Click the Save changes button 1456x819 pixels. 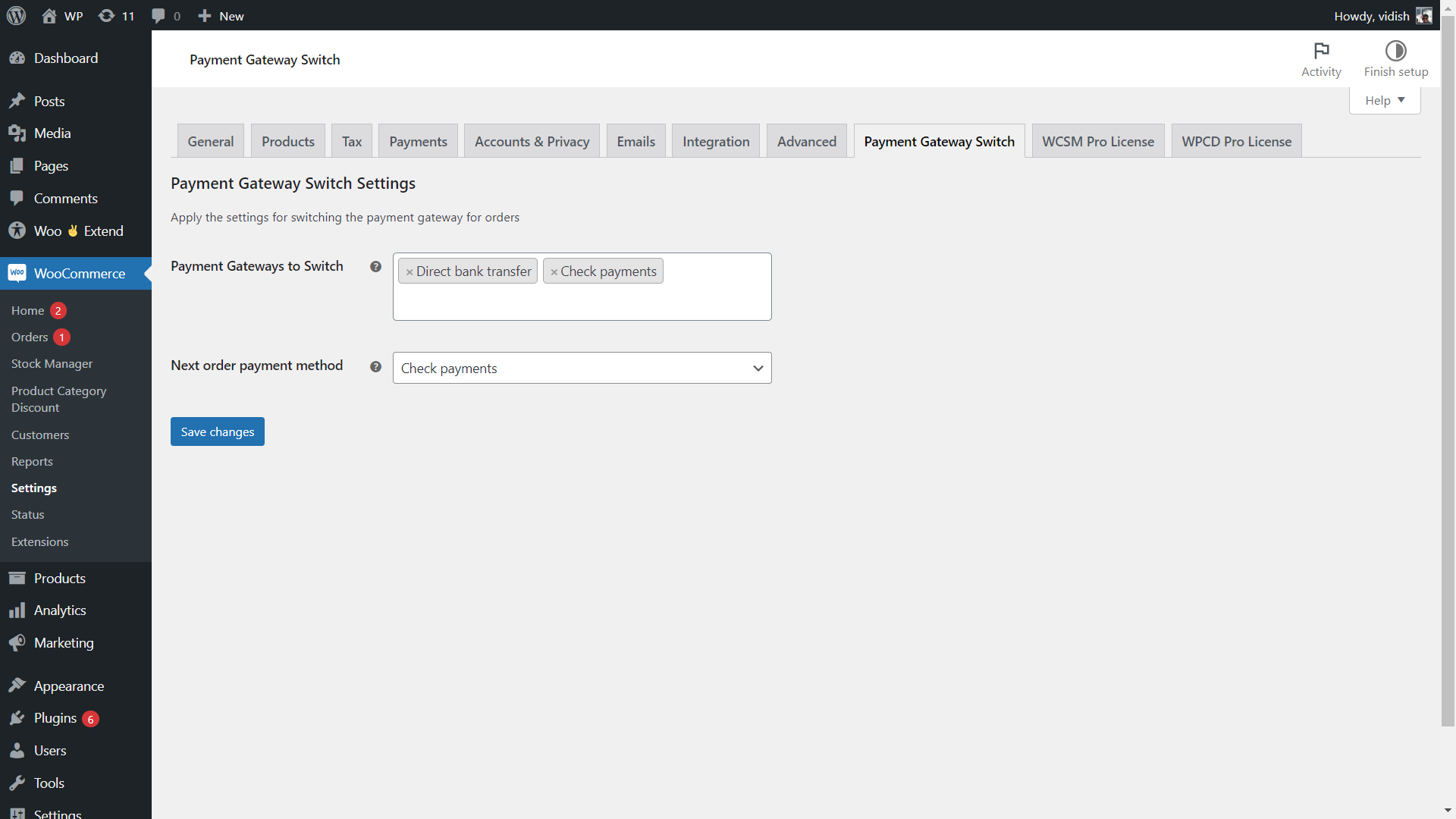click(217, 432)
